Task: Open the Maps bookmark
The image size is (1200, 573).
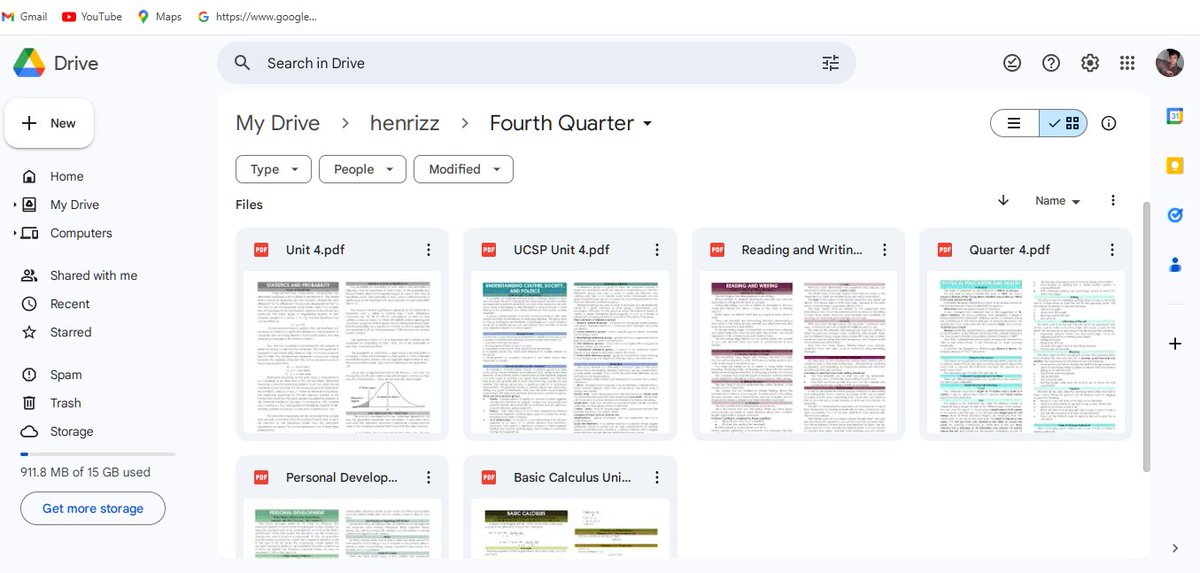Action: pyautogui.click(x=160, y=17)
